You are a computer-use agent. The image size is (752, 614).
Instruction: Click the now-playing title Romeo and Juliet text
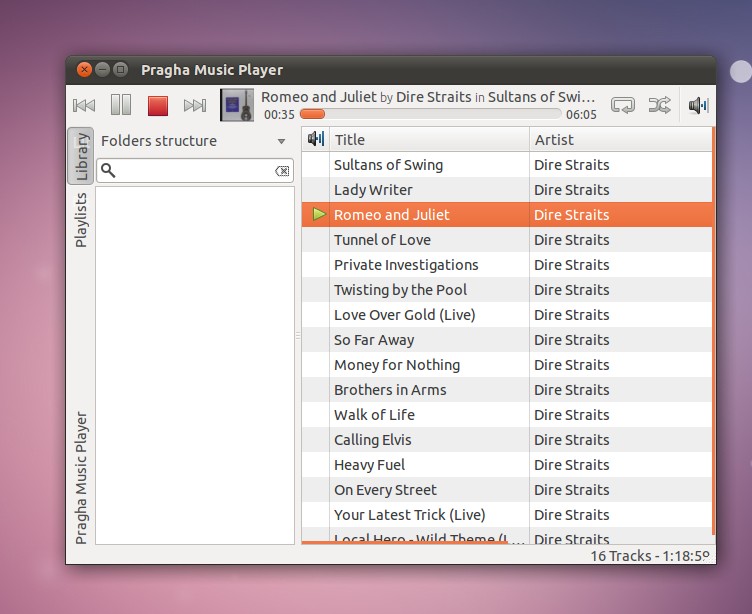[318, 97]
